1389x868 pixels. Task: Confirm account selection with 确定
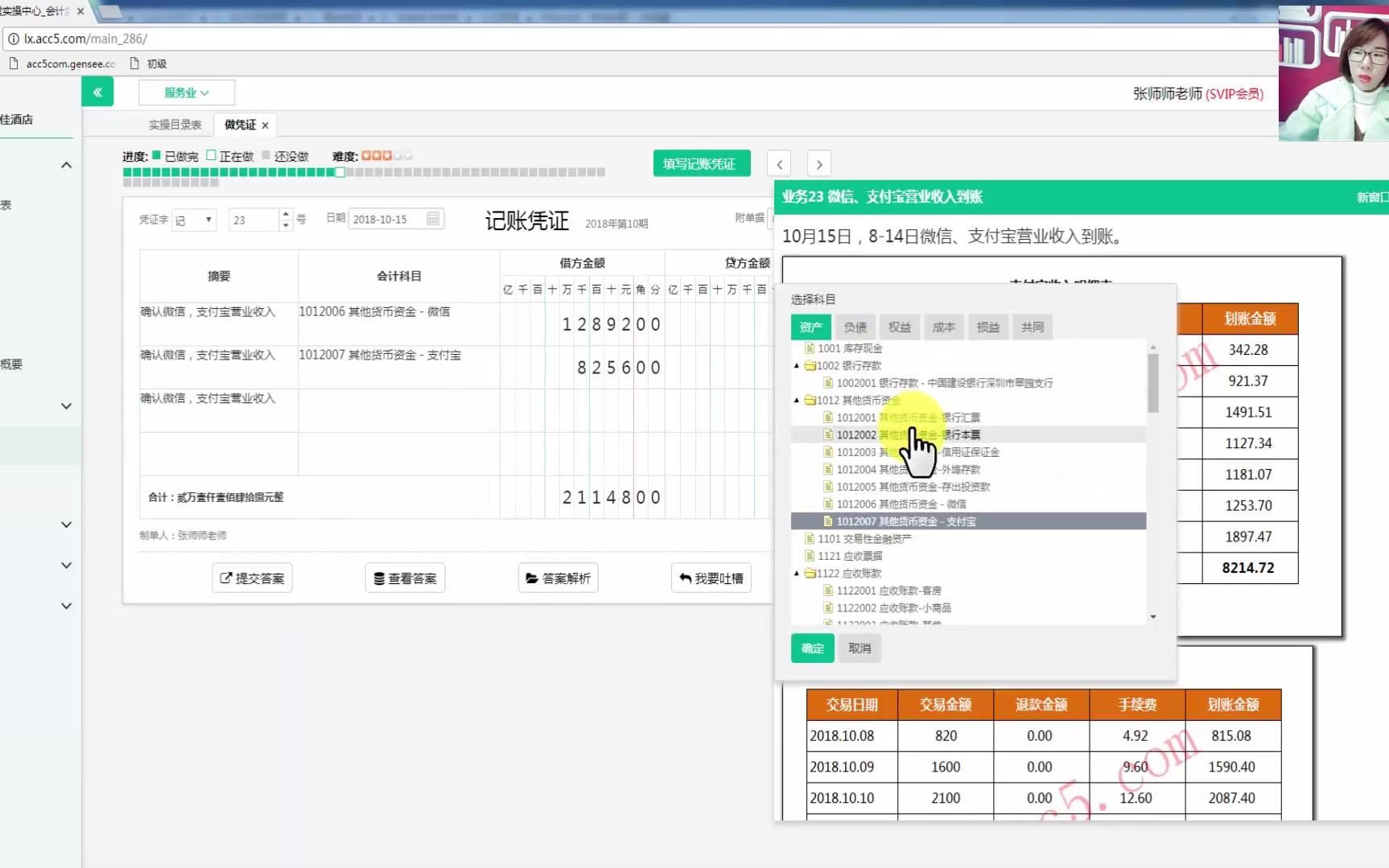(811, 648)
